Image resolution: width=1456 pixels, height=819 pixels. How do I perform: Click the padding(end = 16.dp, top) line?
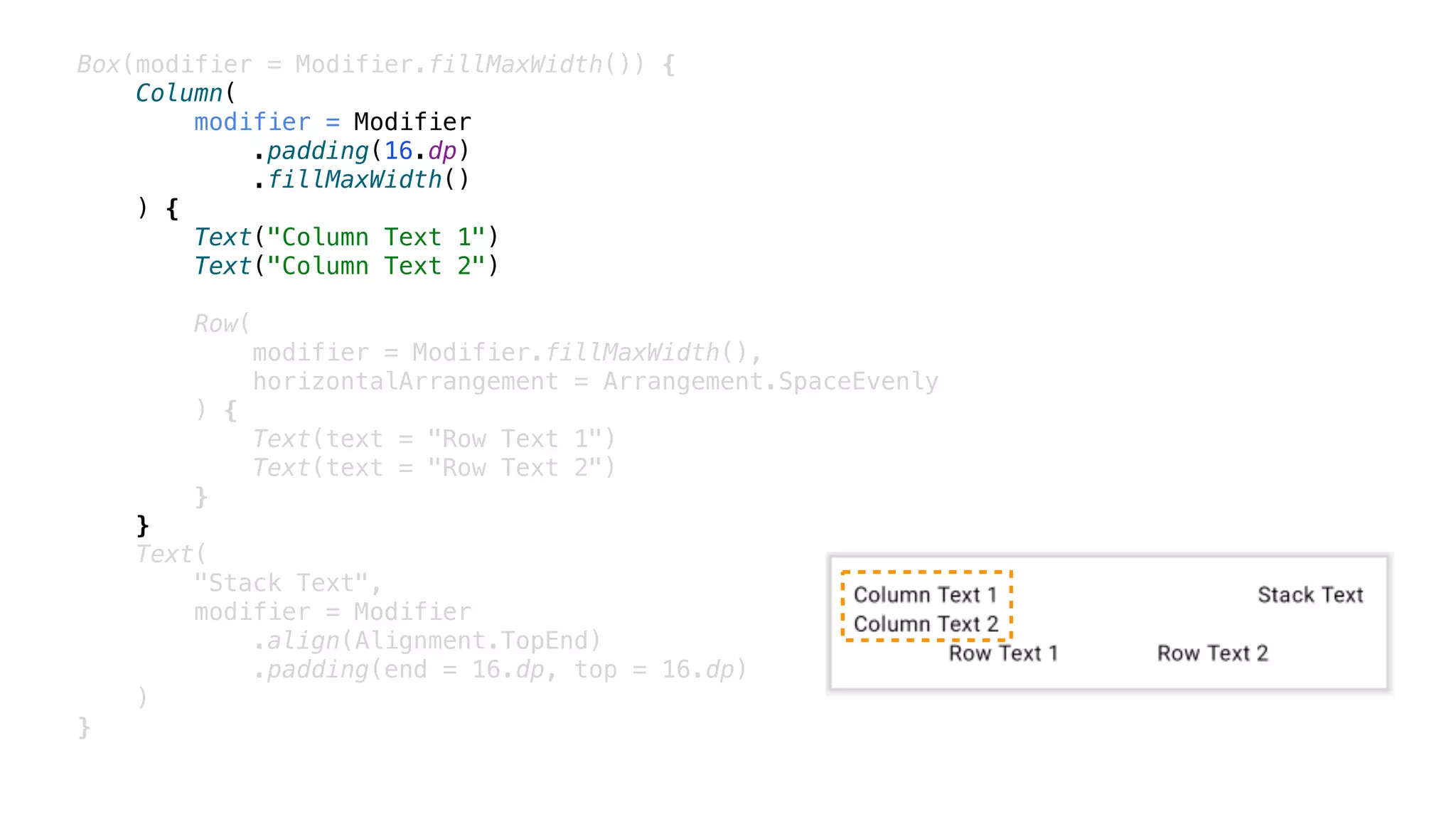pyautogui.click(x=500, y=670)
